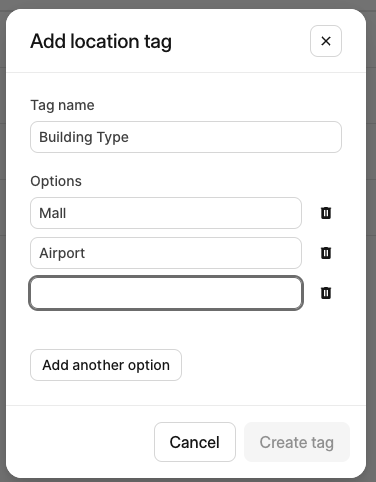Edit the Airport option field
Image resolution: width=376 pixels, height=482 pixels.
tap(166, 253)
